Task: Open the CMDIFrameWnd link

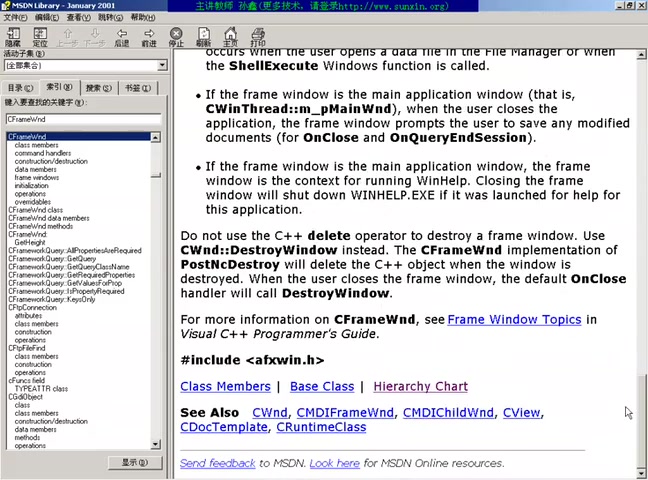Action: pyautogui.click(x=345, y=413)
